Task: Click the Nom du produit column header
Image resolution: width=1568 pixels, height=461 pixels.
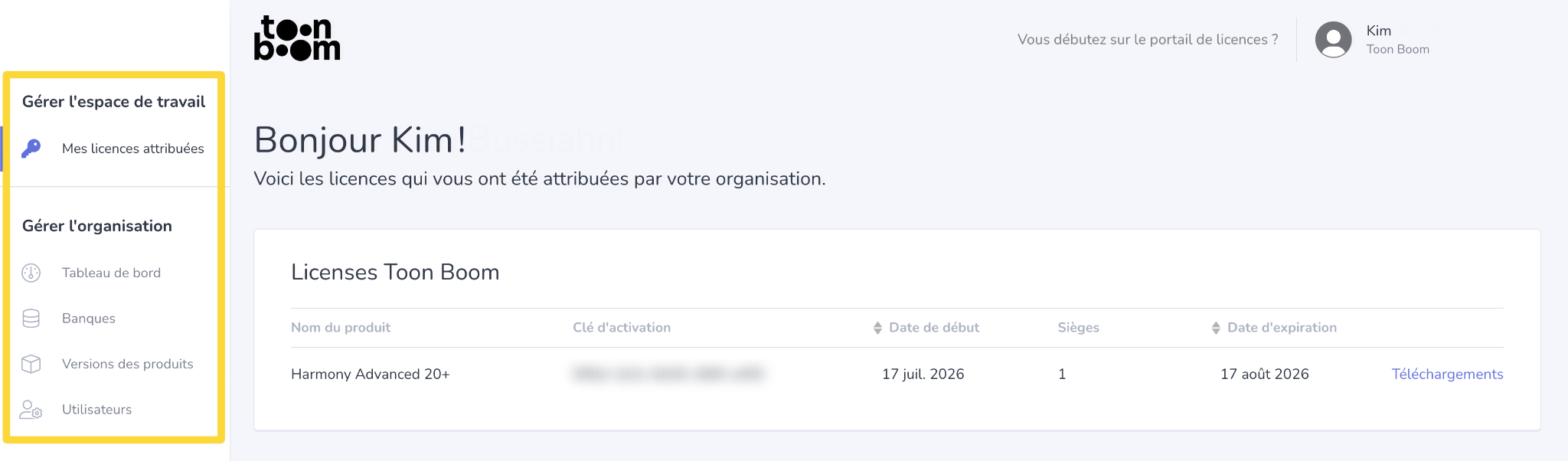Action: (341, 328)
